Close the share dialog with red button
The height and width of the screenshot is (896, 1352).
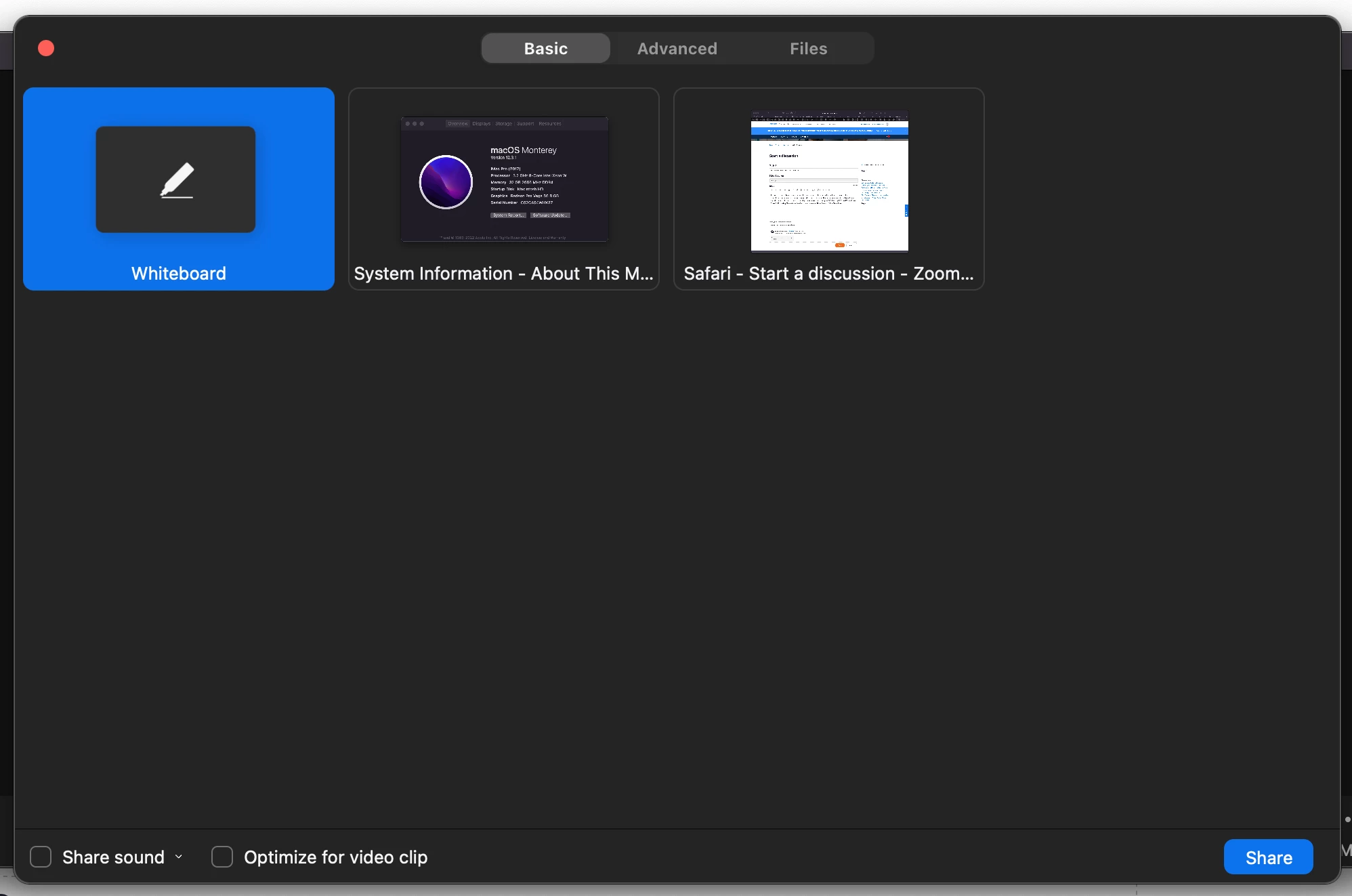click(x=46, y=48)
